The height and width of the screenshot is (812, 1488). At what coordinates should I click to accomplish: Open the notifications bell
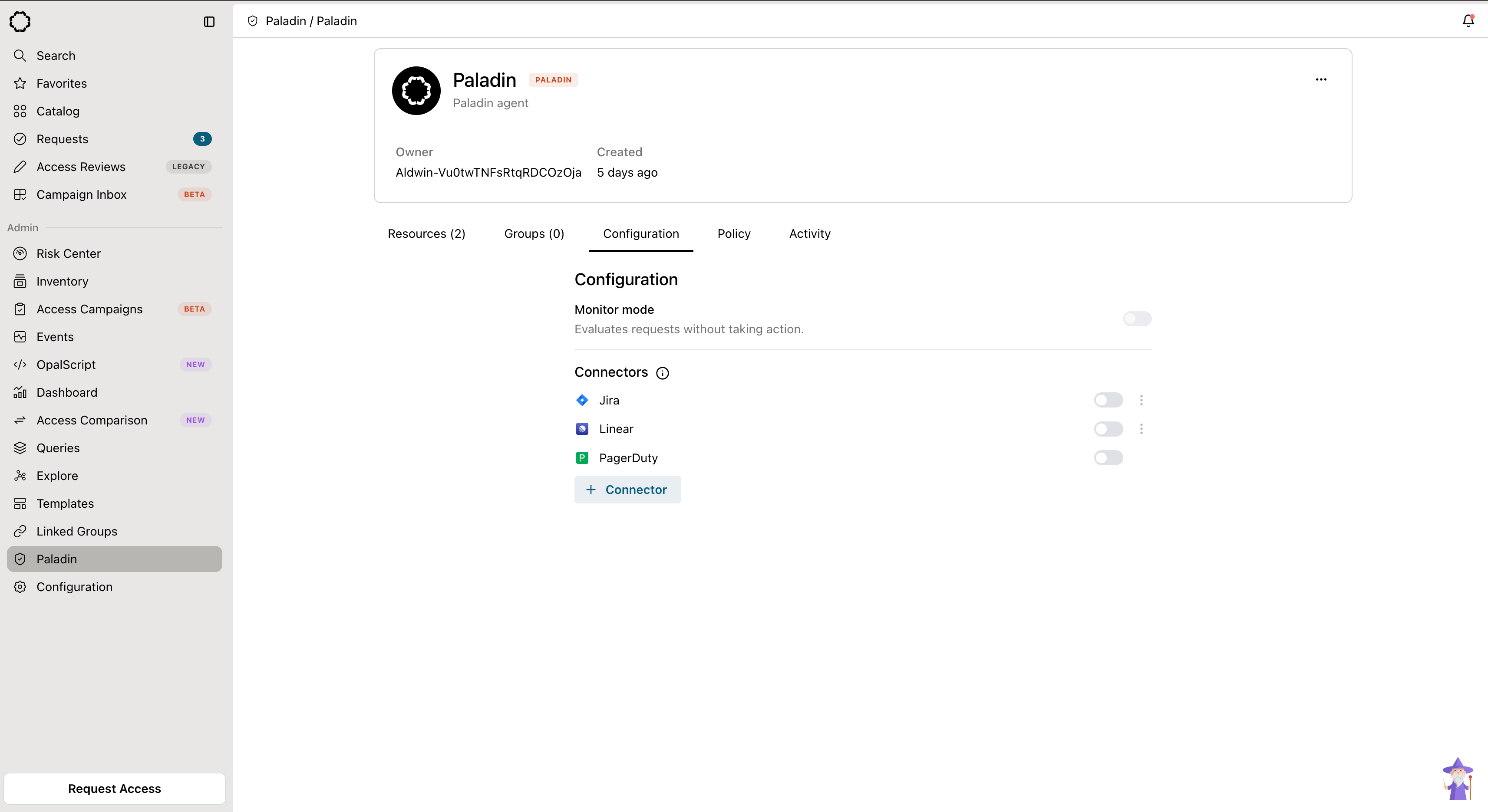coord(1468,21)
